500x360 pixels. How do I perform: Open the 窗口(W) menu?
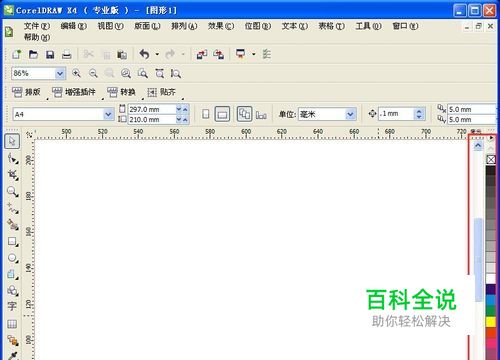tap(405, 26)
